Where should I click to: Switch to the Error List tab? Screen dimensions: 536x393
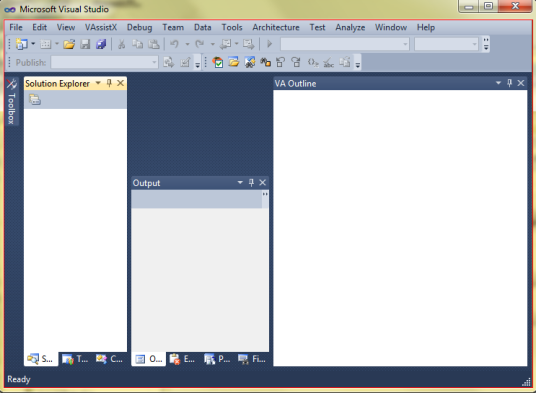tap(182, 359)
